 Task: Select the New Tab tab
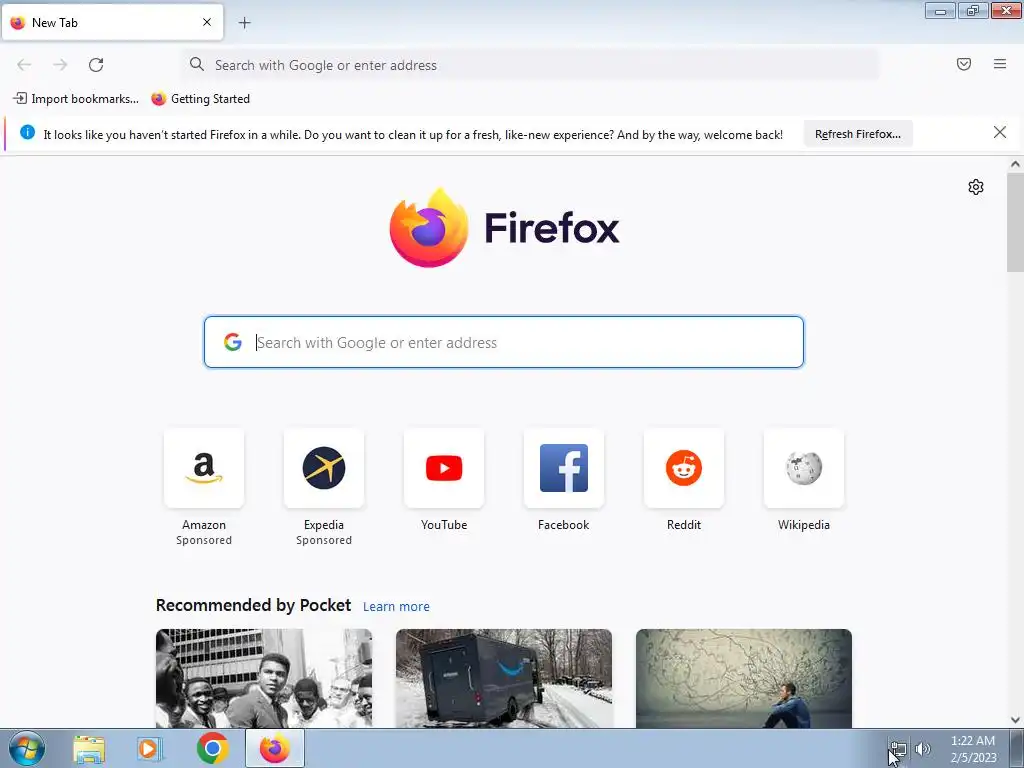point(112,22)
